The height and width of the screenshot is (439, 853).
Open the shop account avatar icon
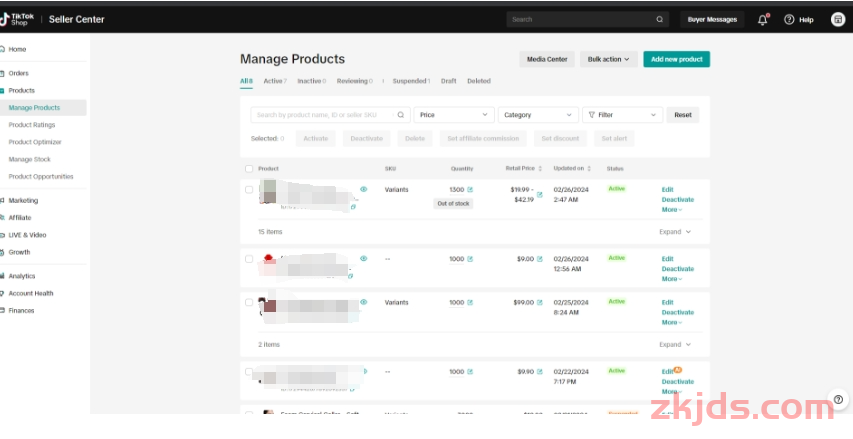point(838,19)
